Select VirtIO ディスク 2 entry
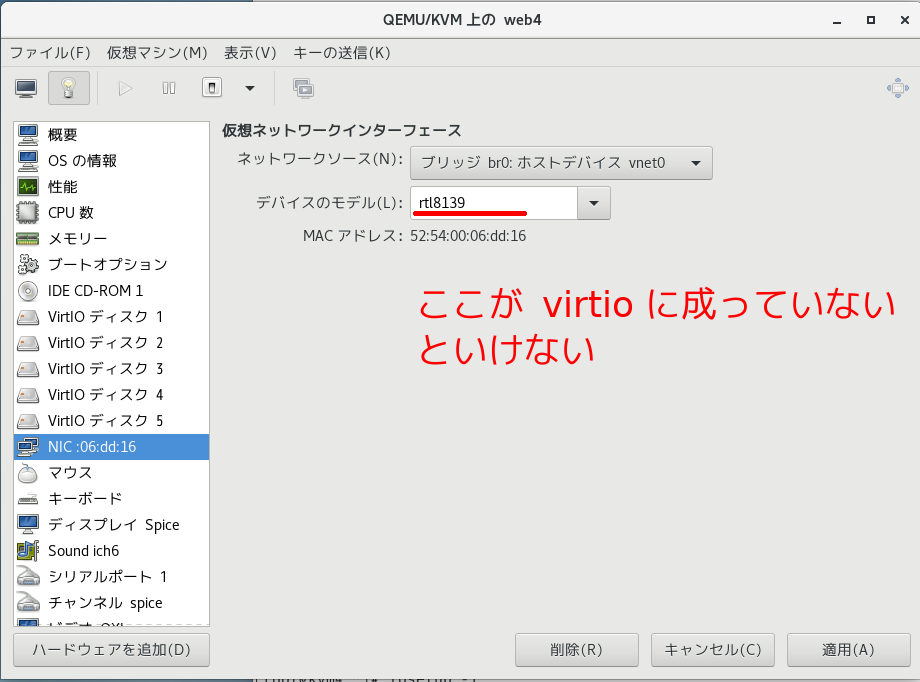 click(x=111, y=343)
